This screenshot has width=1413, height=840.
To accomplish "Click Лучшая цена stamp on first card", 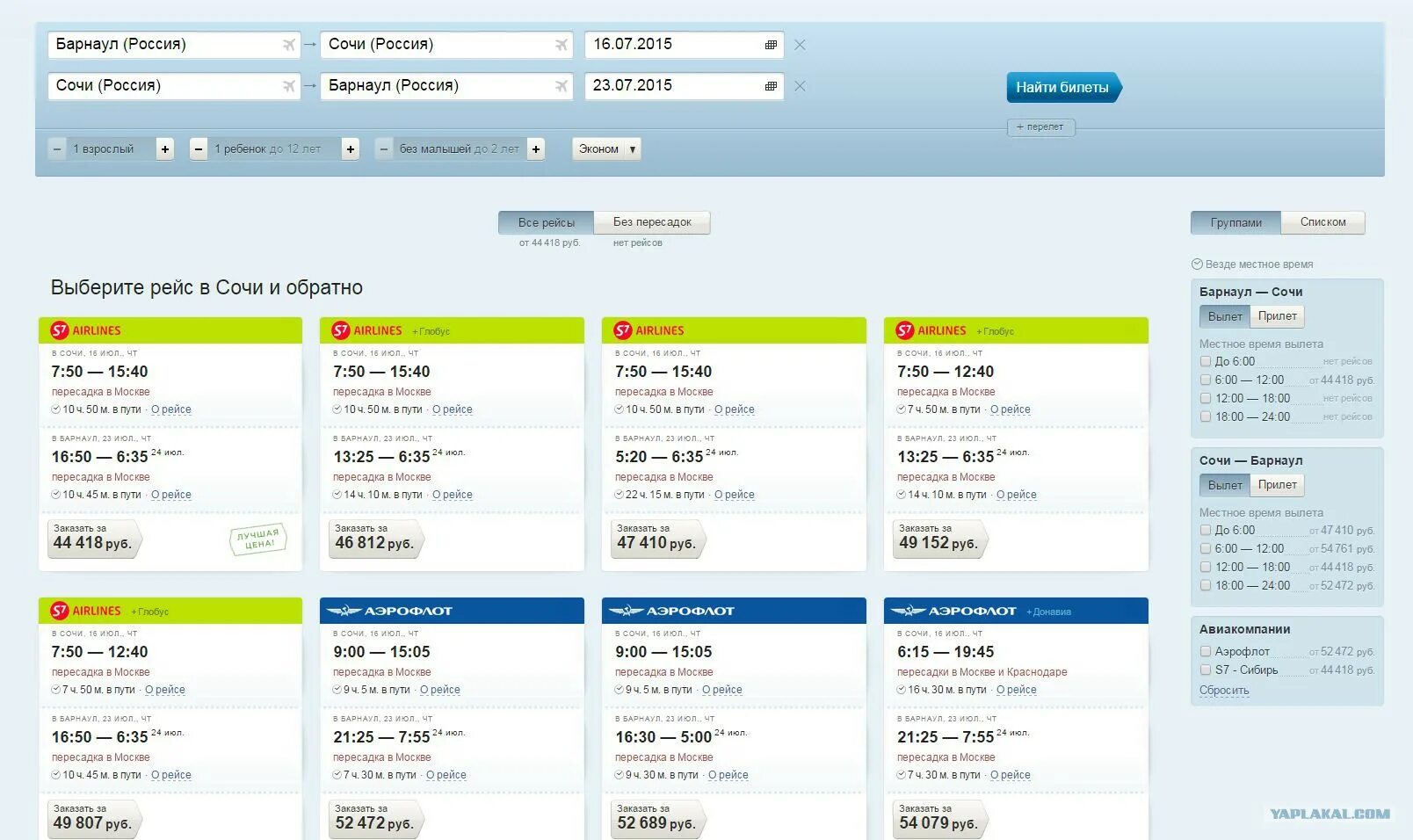I will point(258,539).
